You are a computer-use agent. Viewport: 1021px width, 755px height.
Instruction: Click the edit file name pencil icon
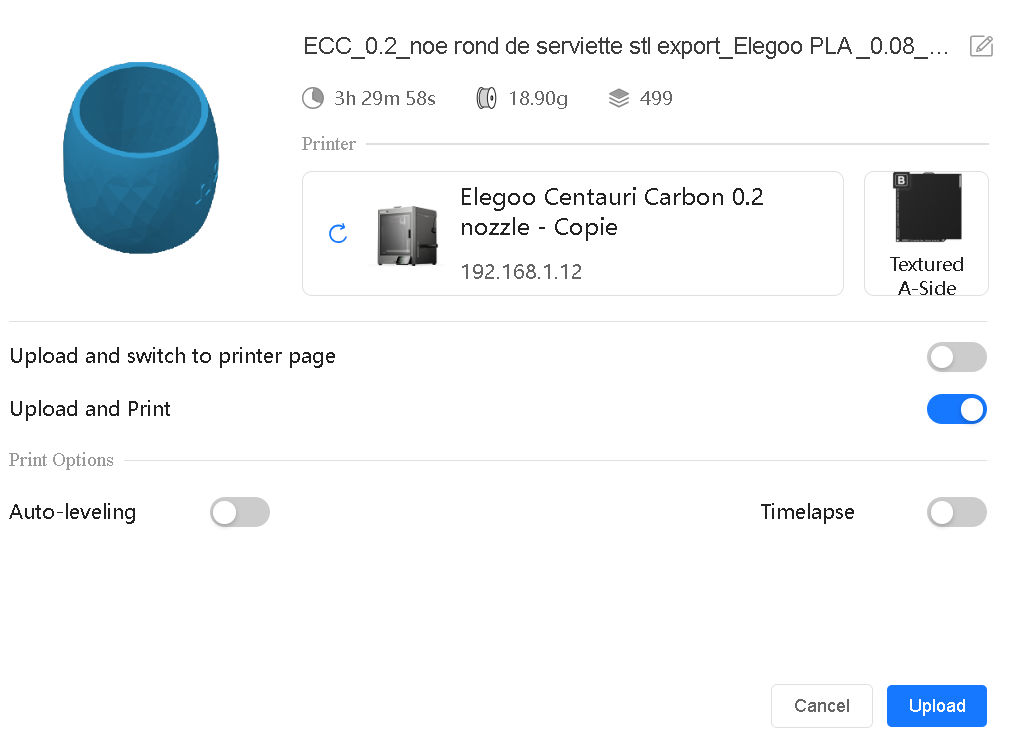(981, 46)
